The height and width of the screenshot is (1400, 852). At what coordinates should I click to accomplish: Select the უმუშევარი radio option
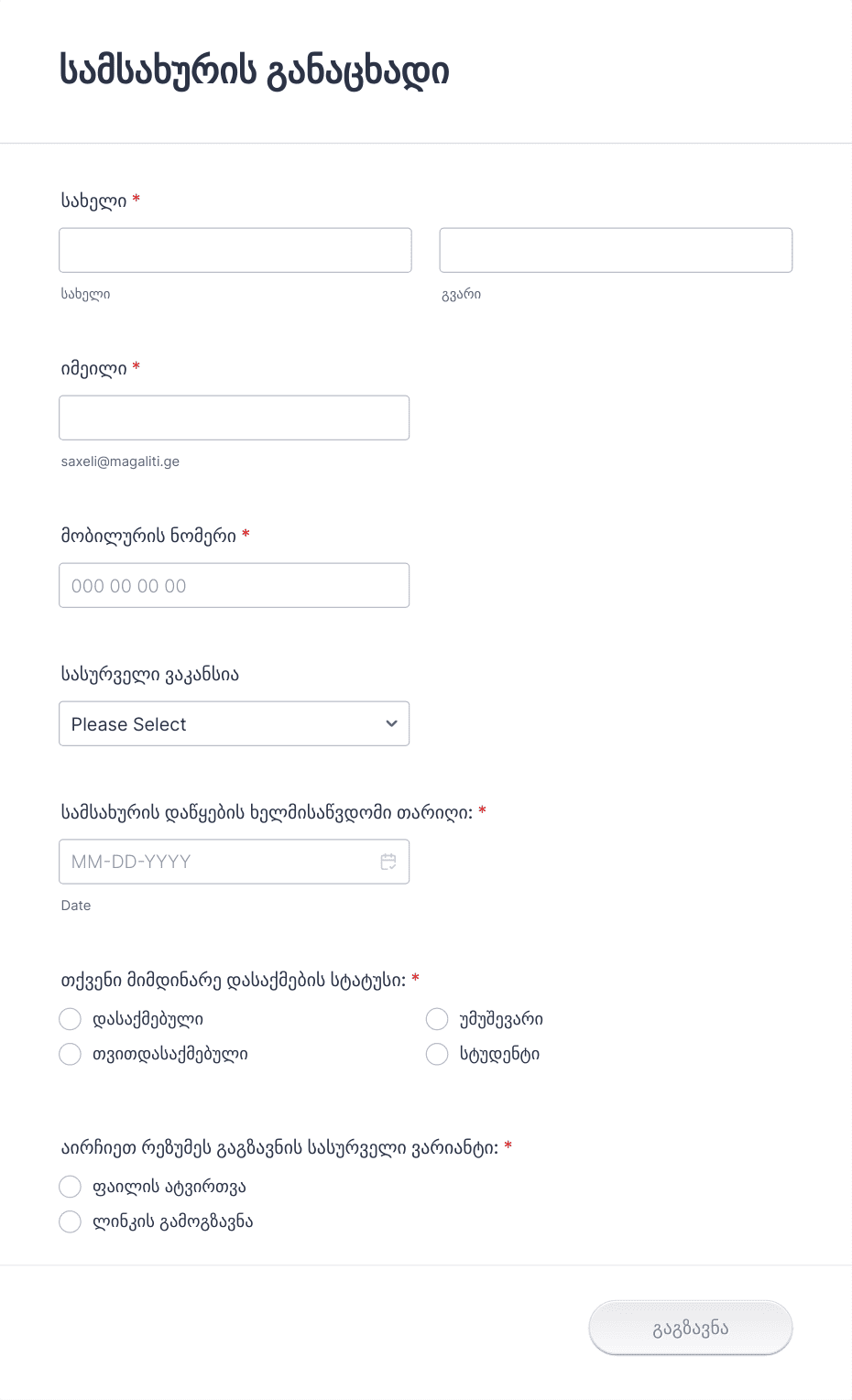pos(437,1019)
